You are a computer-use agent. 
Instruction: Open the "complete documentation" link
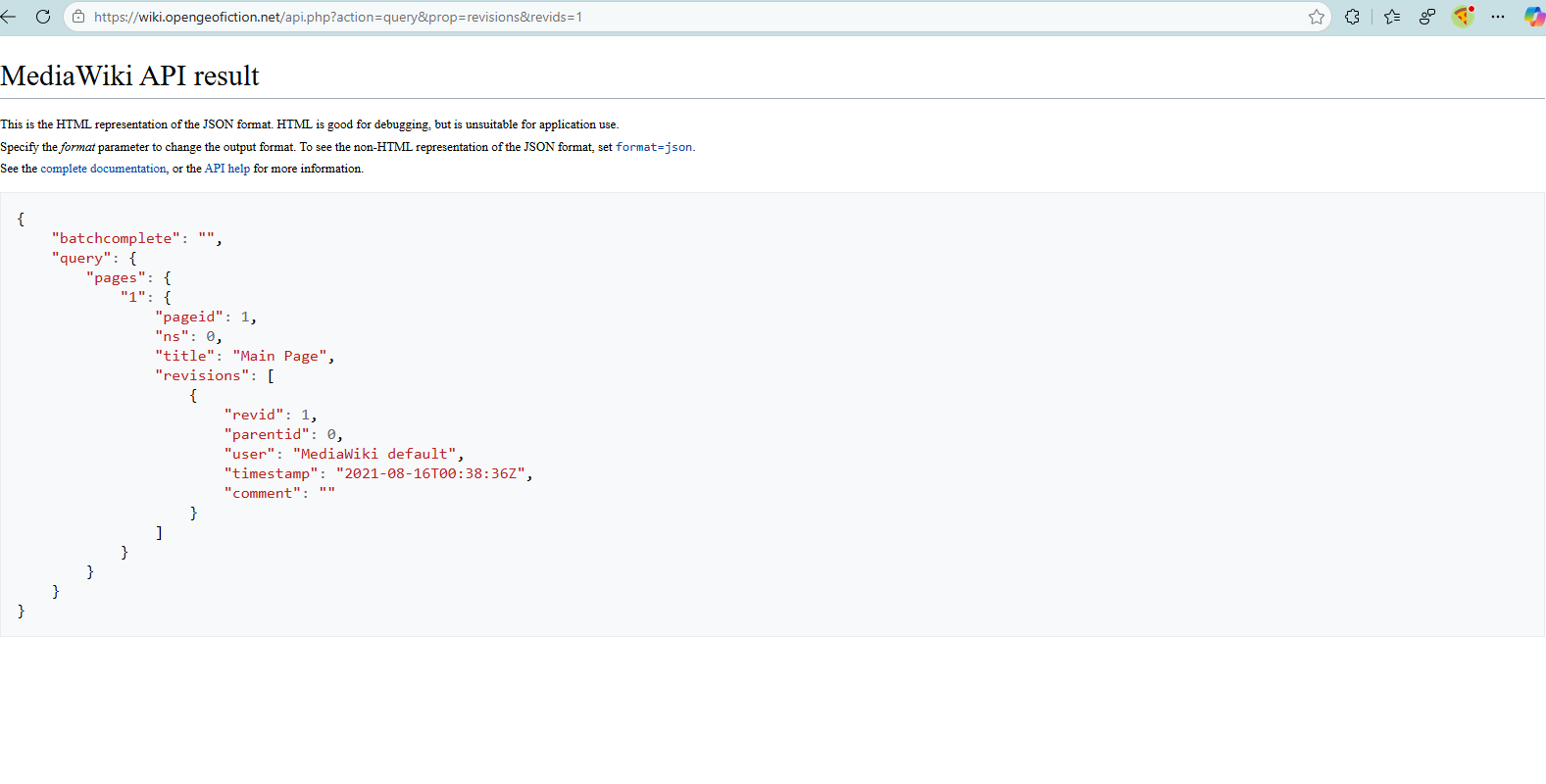(x=103, y=169)
